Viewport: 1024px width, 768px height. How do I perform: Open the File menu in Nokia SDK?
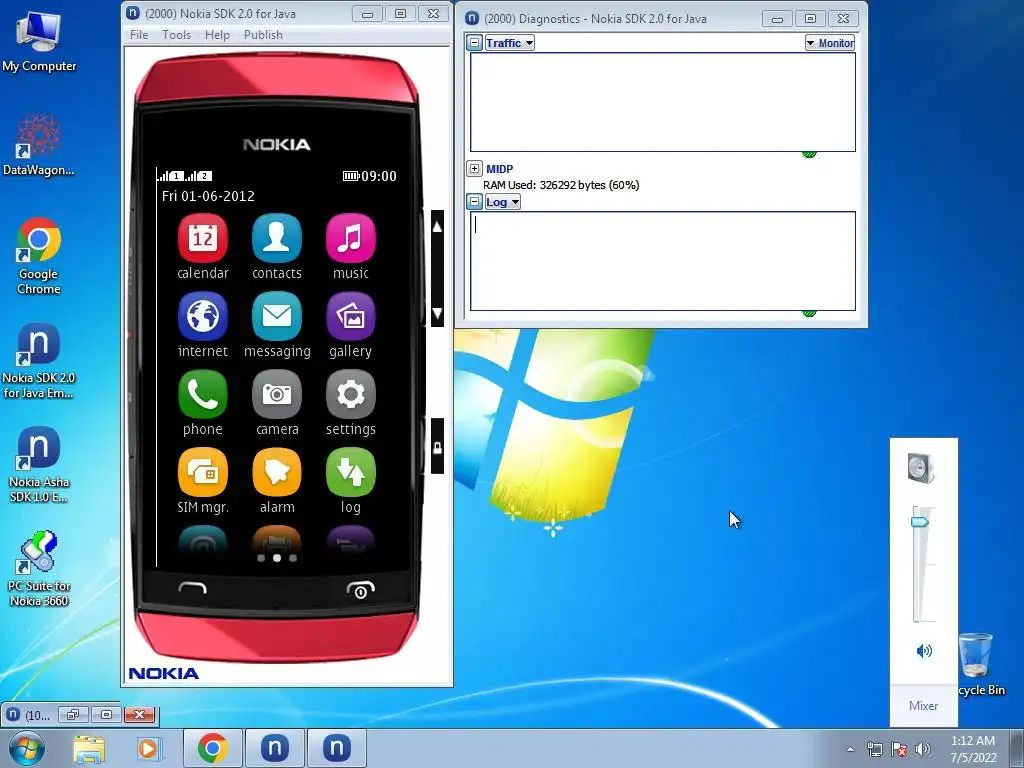[139, 35]
